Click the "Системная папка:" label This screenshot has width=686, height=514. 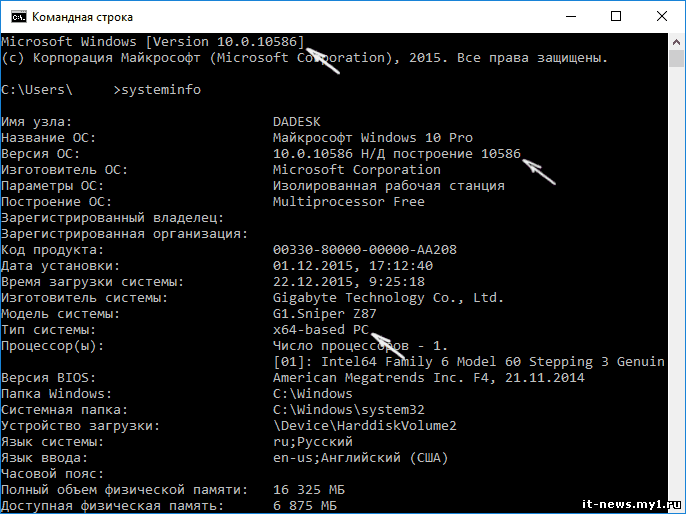(x=65, y=410)
